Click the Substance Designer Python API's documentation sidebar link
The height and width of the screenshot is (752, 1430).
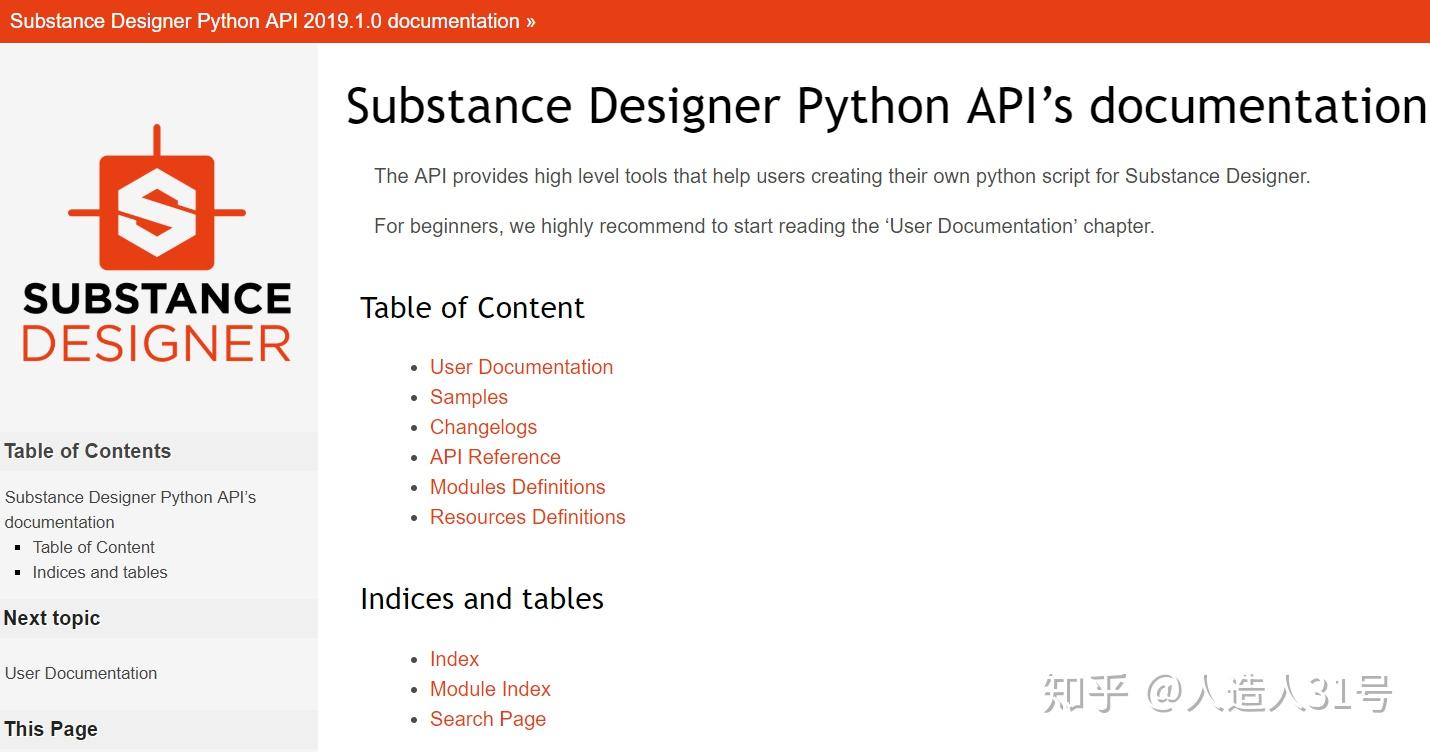(130, 510)
